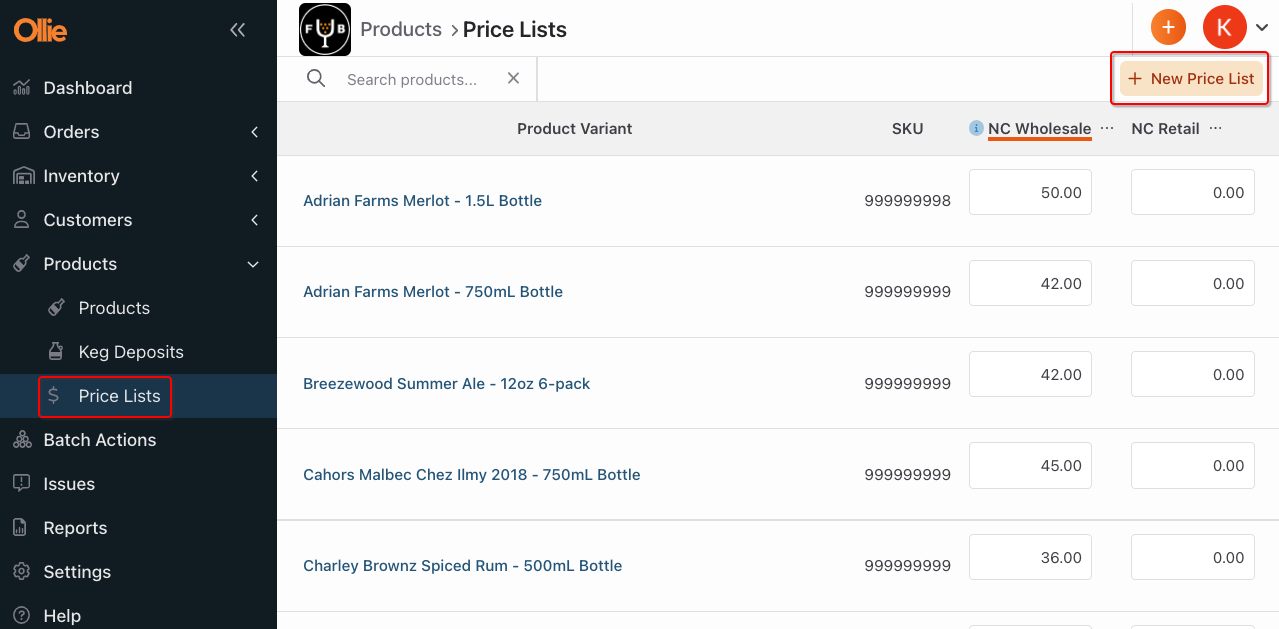The width and height of the screenshot is (1279, 629).
Task: Click the Products breadcrumb link
Action: pos(401,29)
